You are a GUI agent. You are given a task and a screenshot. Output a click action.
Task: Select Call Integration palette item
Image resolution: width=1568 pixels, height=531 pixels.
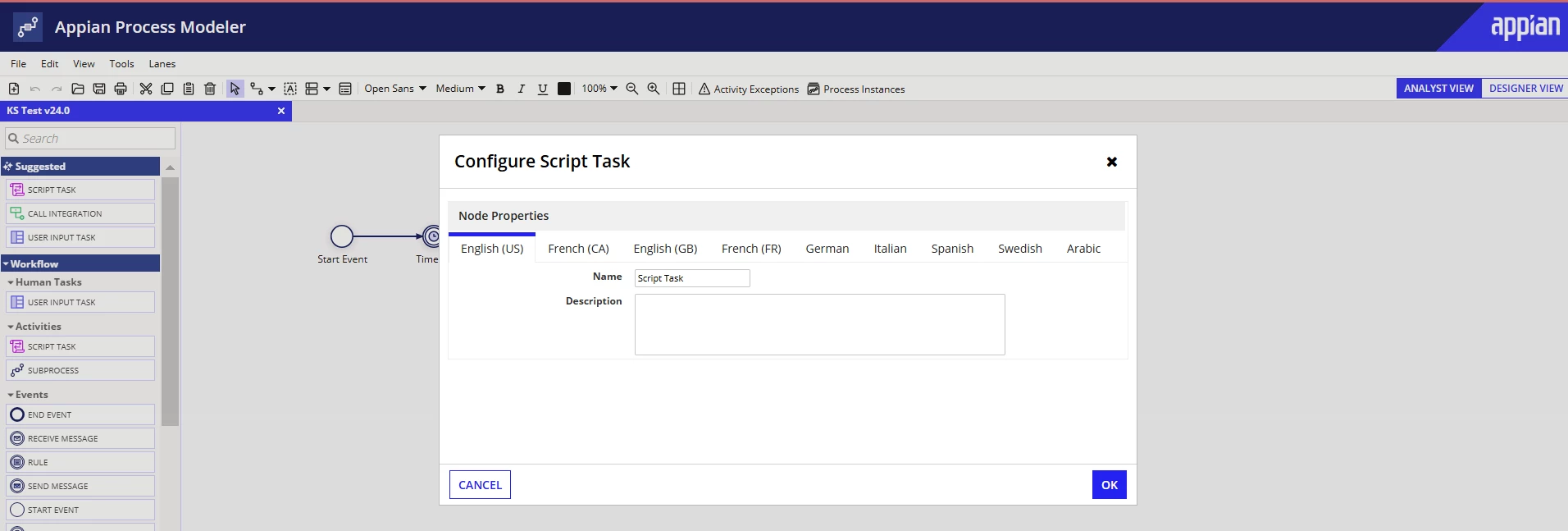pyautogui.click(x=80, y=213)
